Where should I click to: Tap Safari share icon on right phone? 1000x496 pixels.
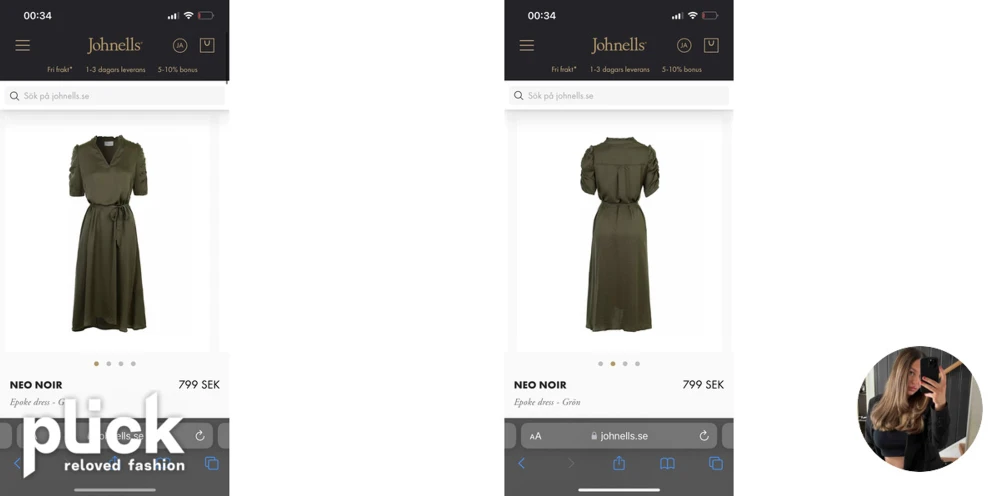619,463
